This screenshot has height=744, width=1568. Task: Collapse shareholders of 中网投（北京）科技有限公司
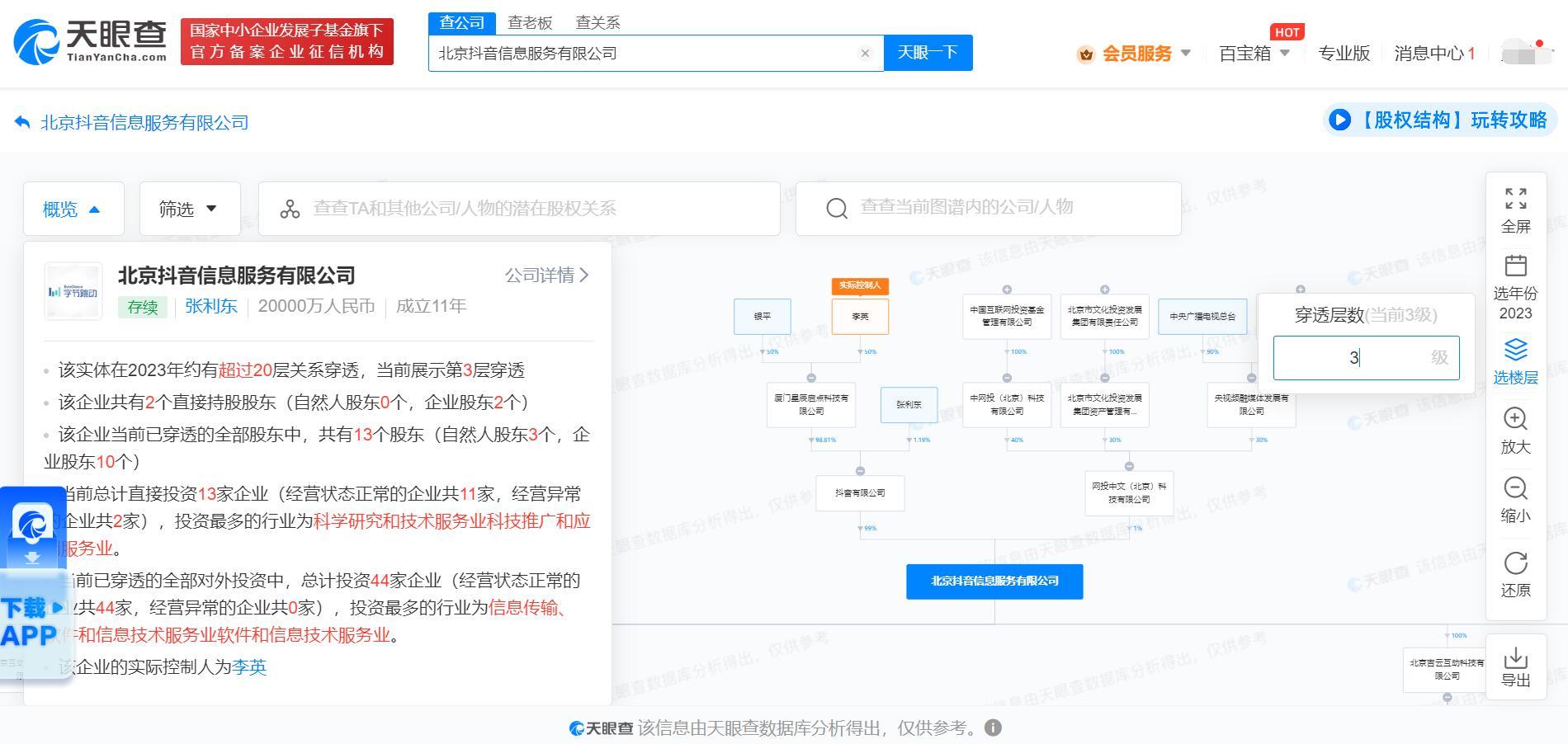1007,378
